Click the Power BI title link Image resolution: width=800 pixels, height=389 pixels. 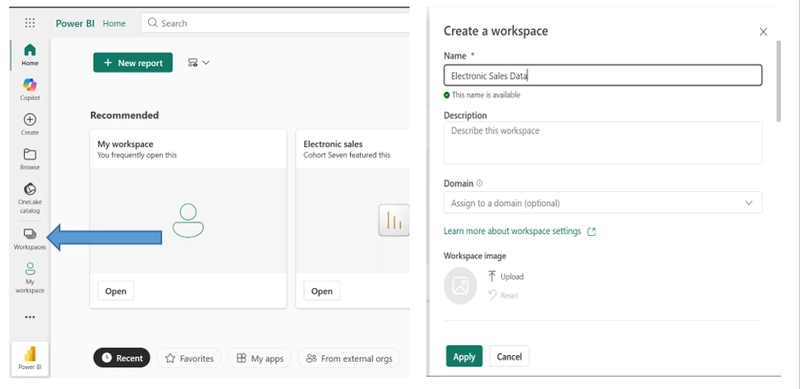[75, 23]
